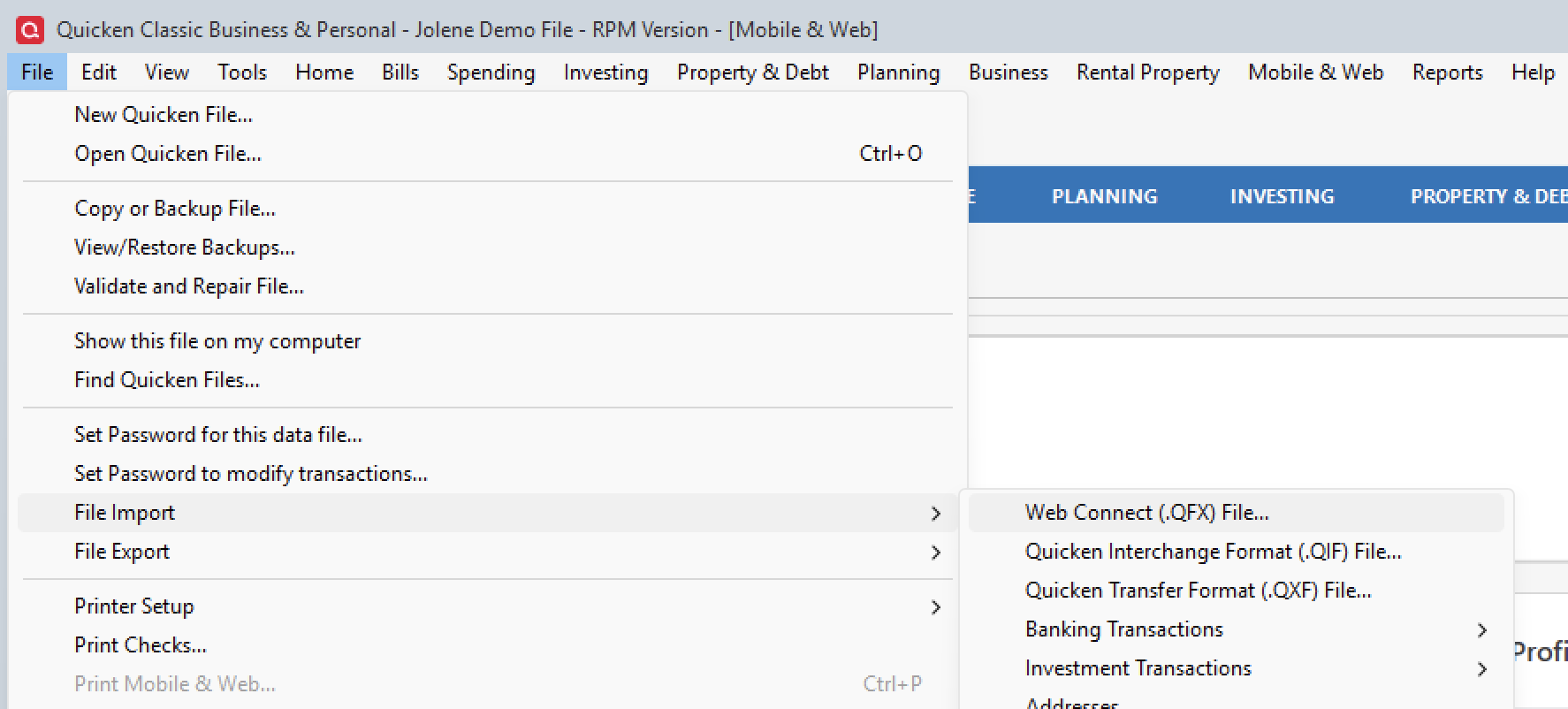Open the Bills menu

(400, 72)
